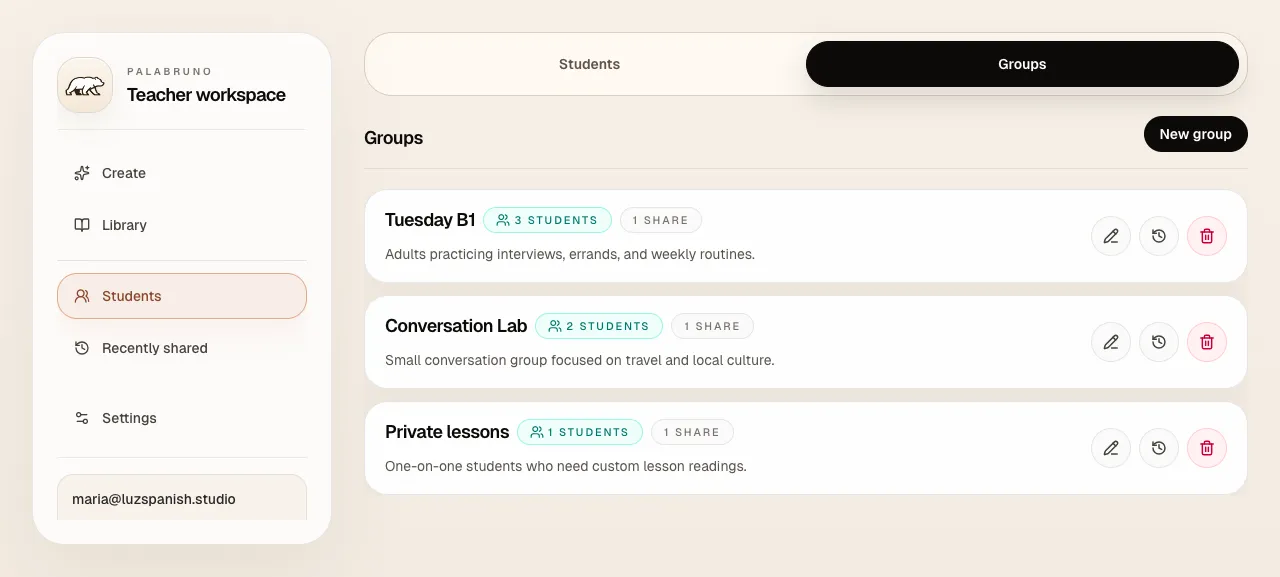1280x577 pixels.
Task: Delete the Private lessons group
Action: pos(1206,448)
